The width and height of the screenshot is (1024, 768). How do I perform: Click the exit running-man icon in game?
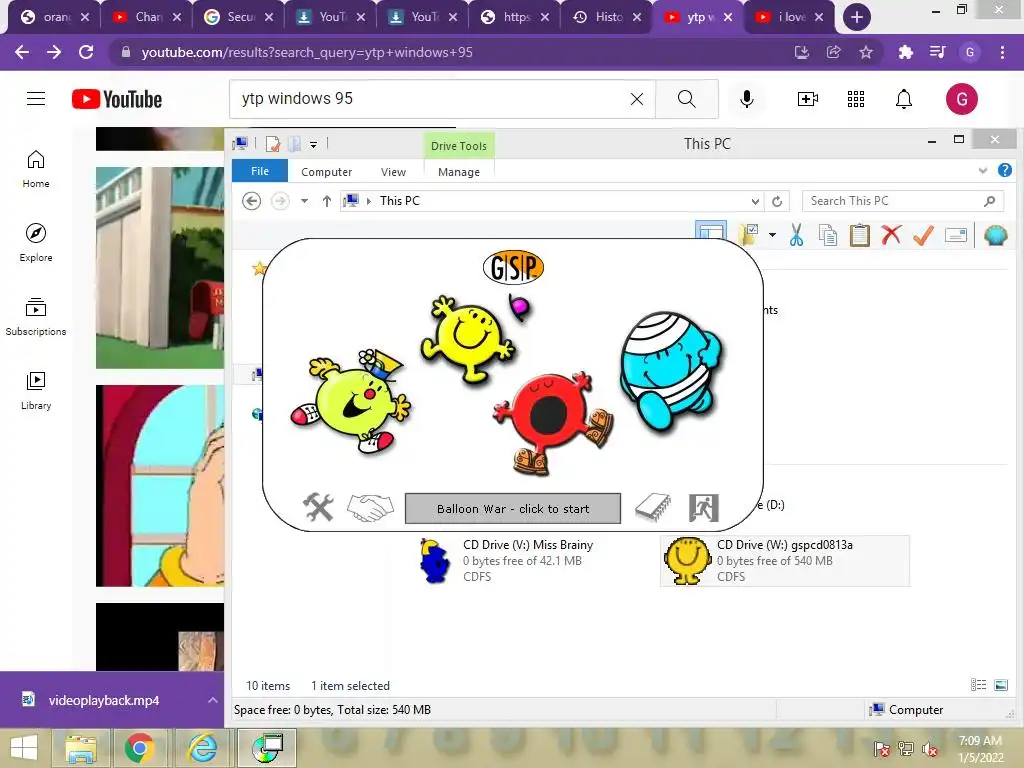click(703, 507)
